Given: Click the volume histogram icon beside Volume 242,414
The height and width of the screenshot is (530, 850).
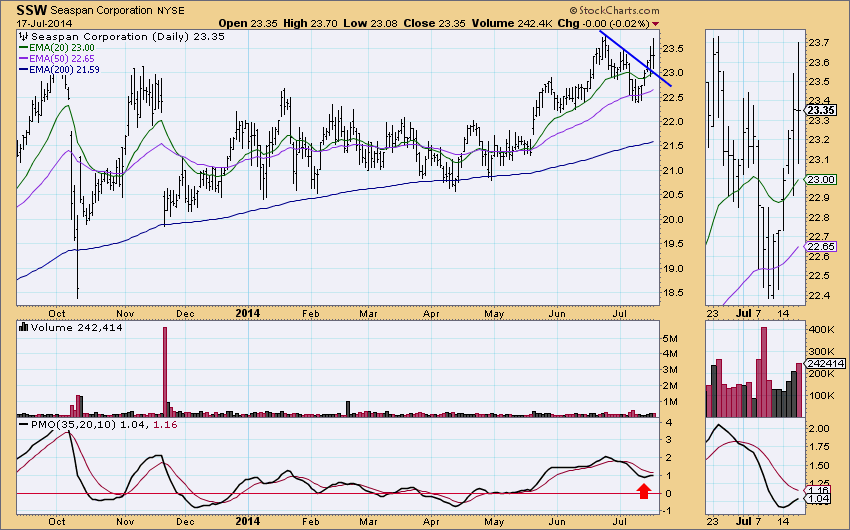Looking at the screenshot, I should (23, 327).
